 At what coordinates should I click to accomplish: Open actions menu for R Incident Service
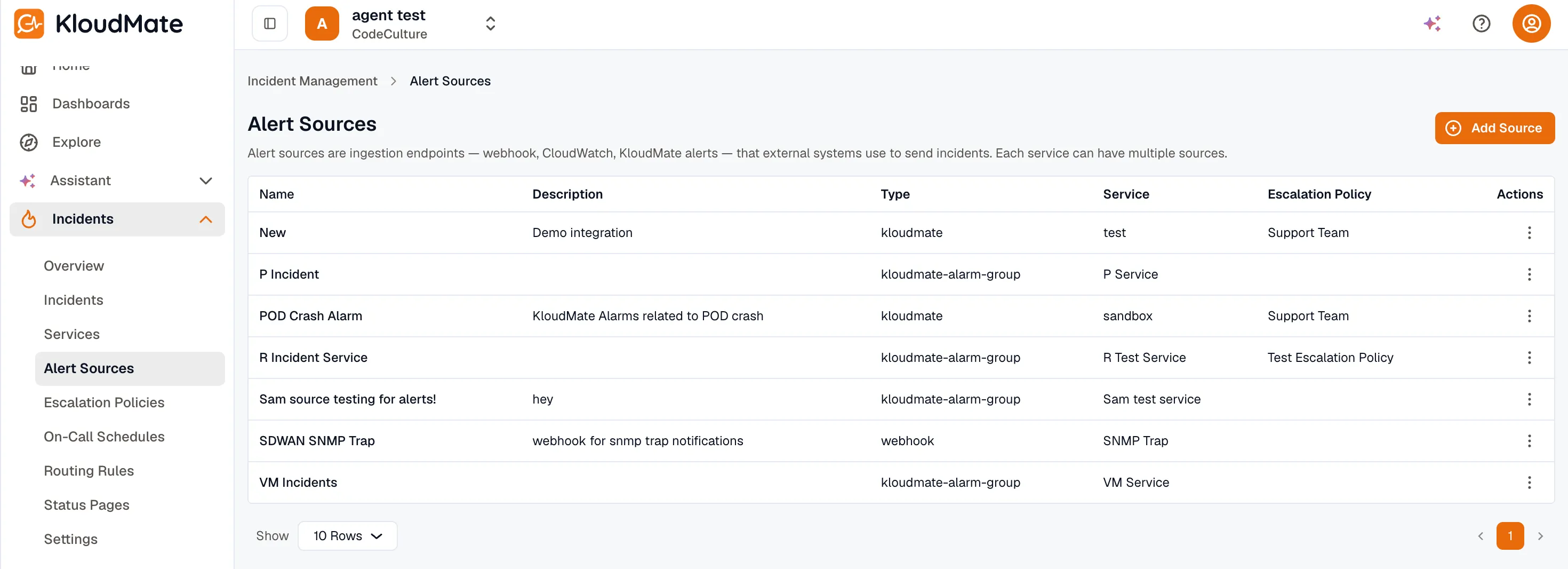(1529, 358)
